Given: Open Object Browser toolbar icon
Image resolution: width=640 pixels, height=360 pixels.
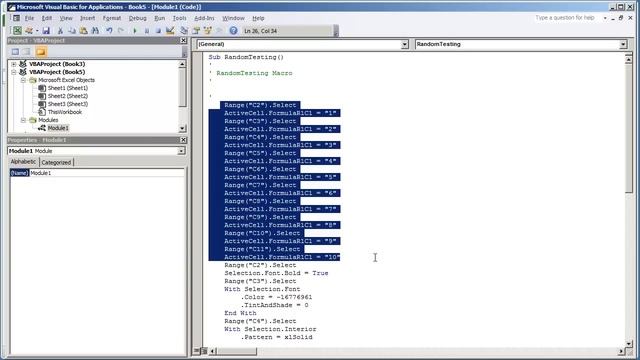Looking at the screenshot, I should tap(208, 31).
